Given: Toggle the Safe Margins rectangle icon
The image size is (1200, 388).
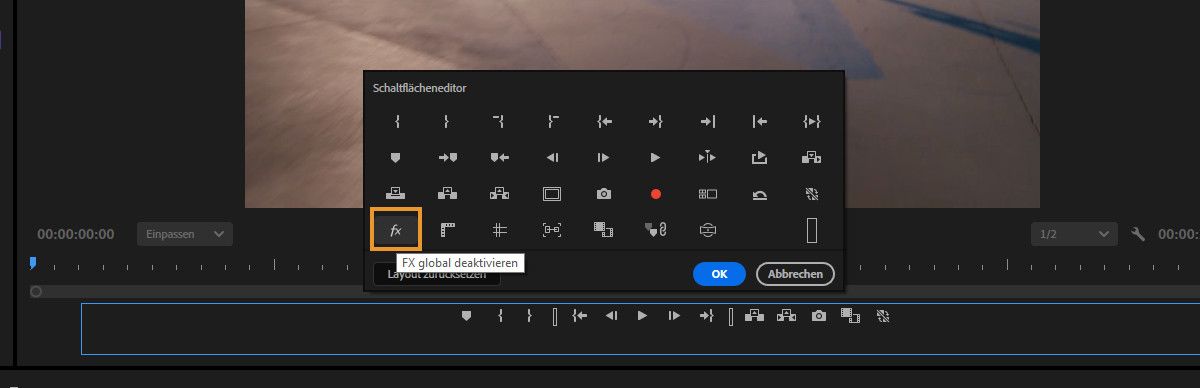Looking at the screenshot, I should (x=552, y=193).
